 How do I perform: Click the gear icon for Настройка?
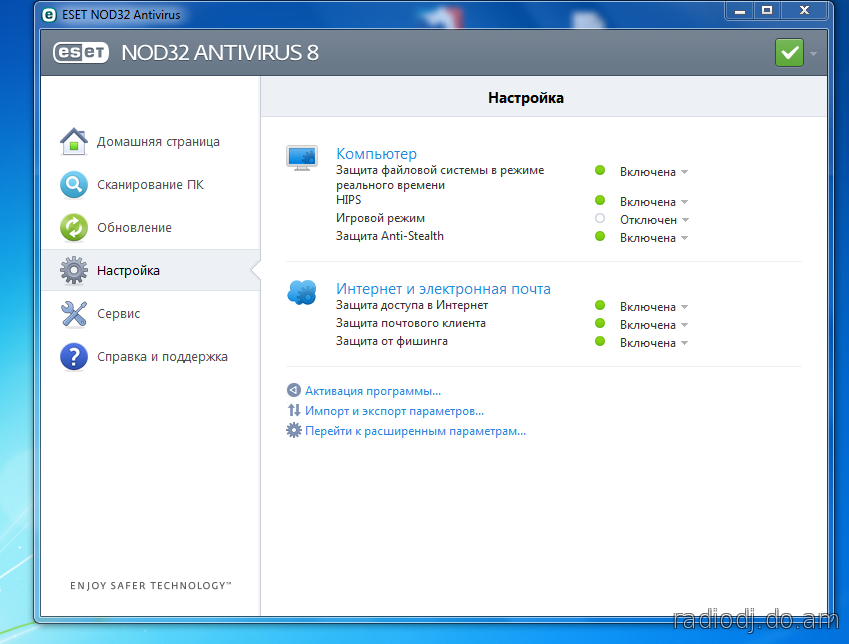(x=74, y=270)
